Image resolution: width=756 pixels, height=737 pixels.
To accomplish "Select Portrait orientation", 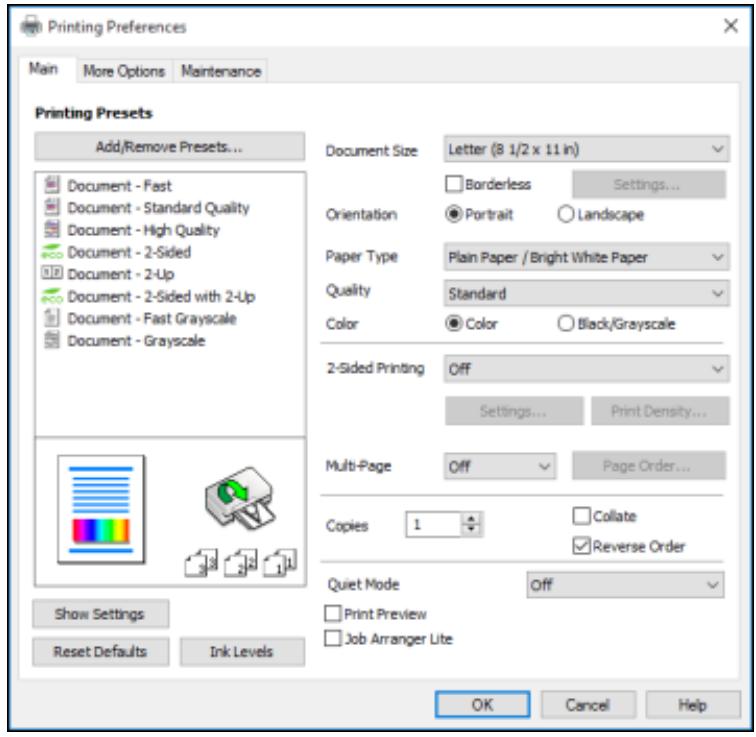I will [x=454, y=214].
